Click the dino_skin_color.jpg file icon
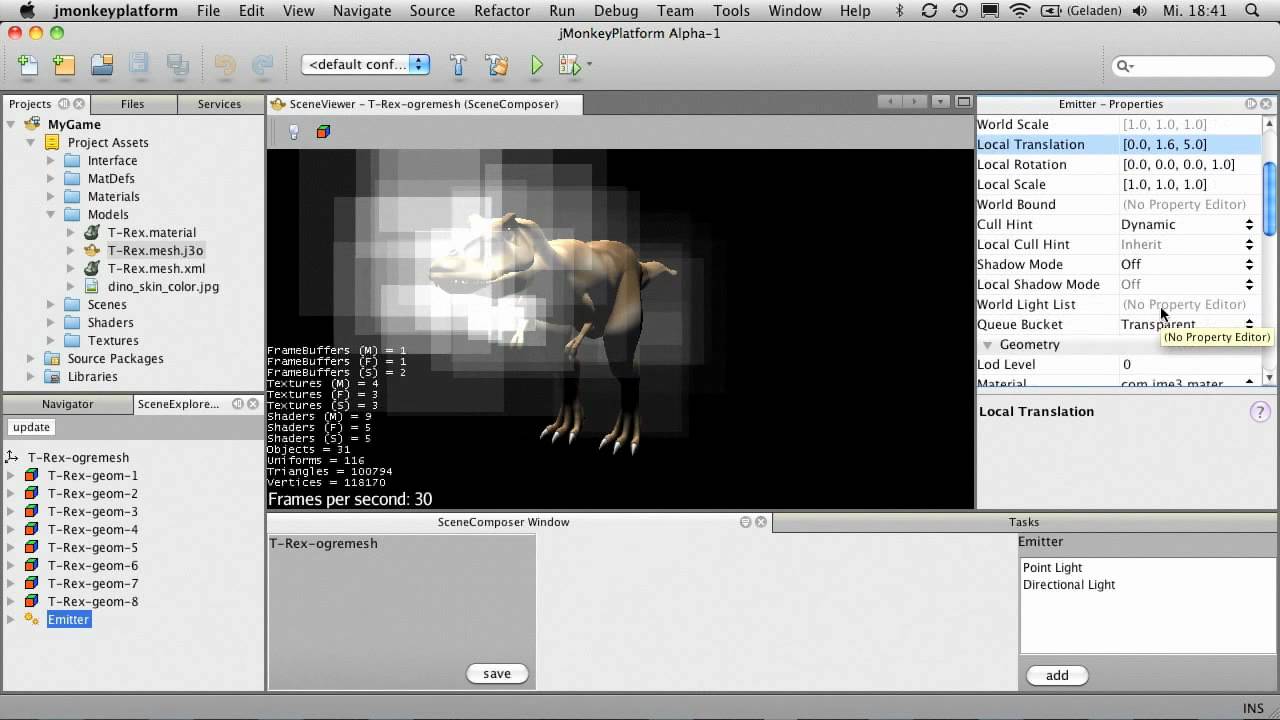This screenshot has width=1280, height=720. point(92,287)
